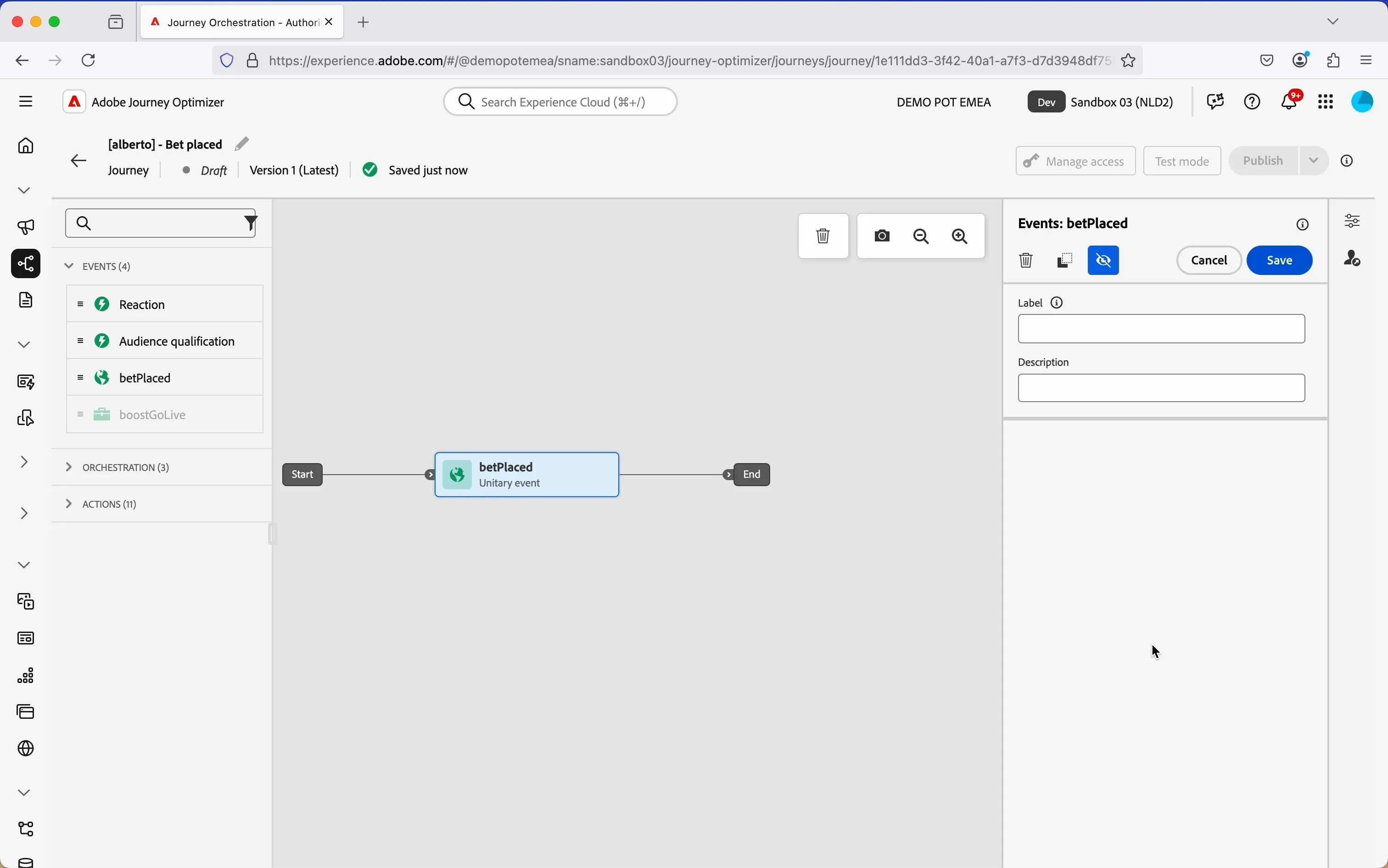Duplicate the betPlaced event activity
The width and height of the screenshot is (1388, 868).
point(1065,261)
